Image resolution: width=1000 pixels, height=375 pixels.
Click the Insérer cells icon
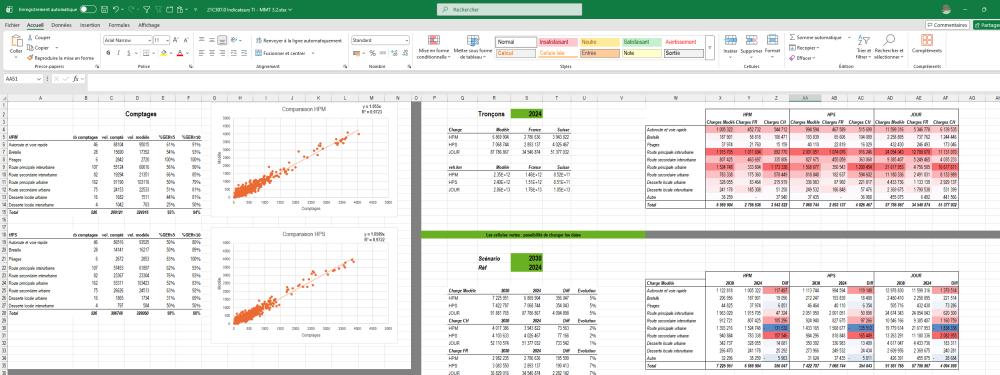[x=731, y=41]
